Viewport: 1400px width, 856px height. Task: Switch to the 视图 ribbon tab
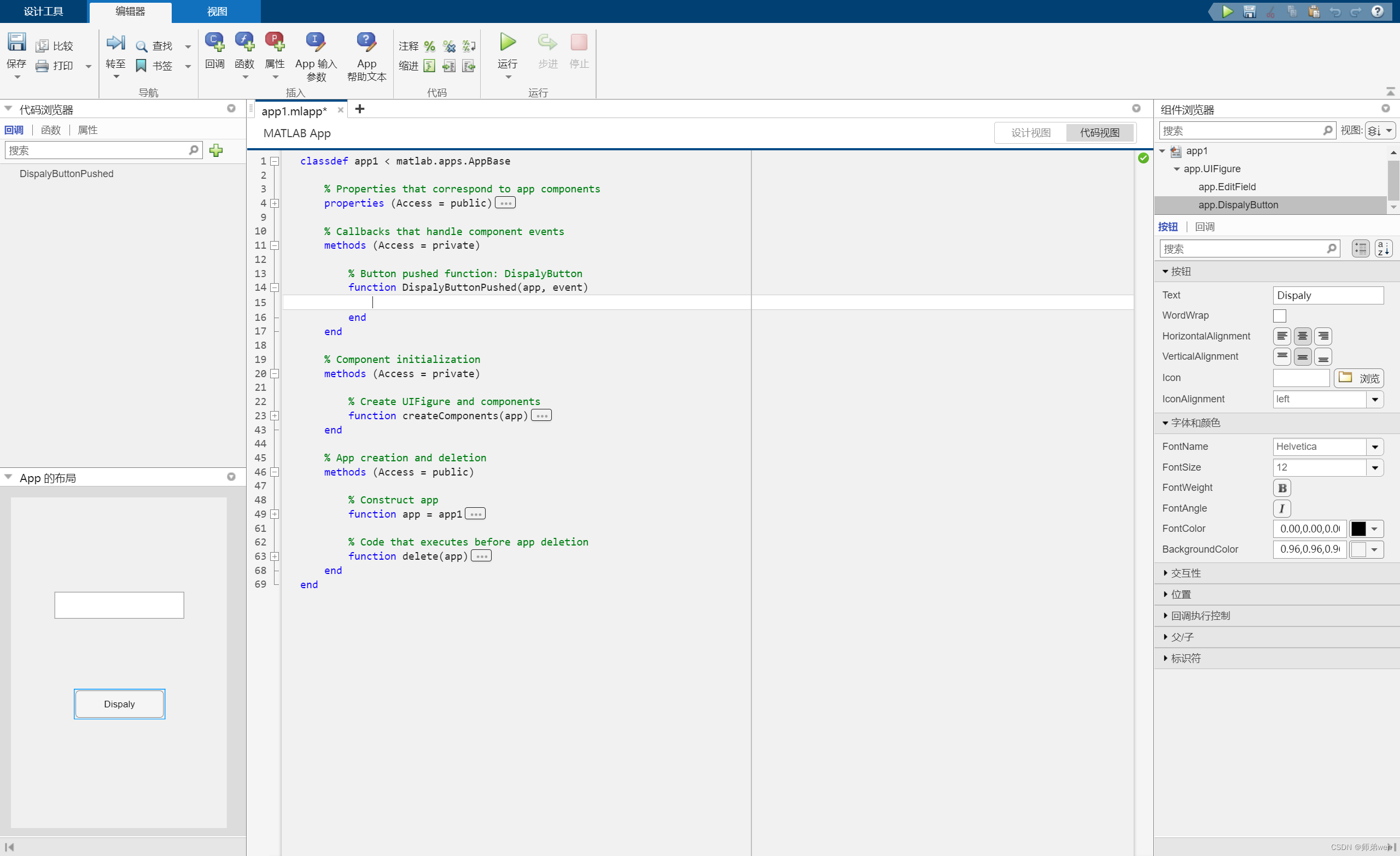coord(217,11)
